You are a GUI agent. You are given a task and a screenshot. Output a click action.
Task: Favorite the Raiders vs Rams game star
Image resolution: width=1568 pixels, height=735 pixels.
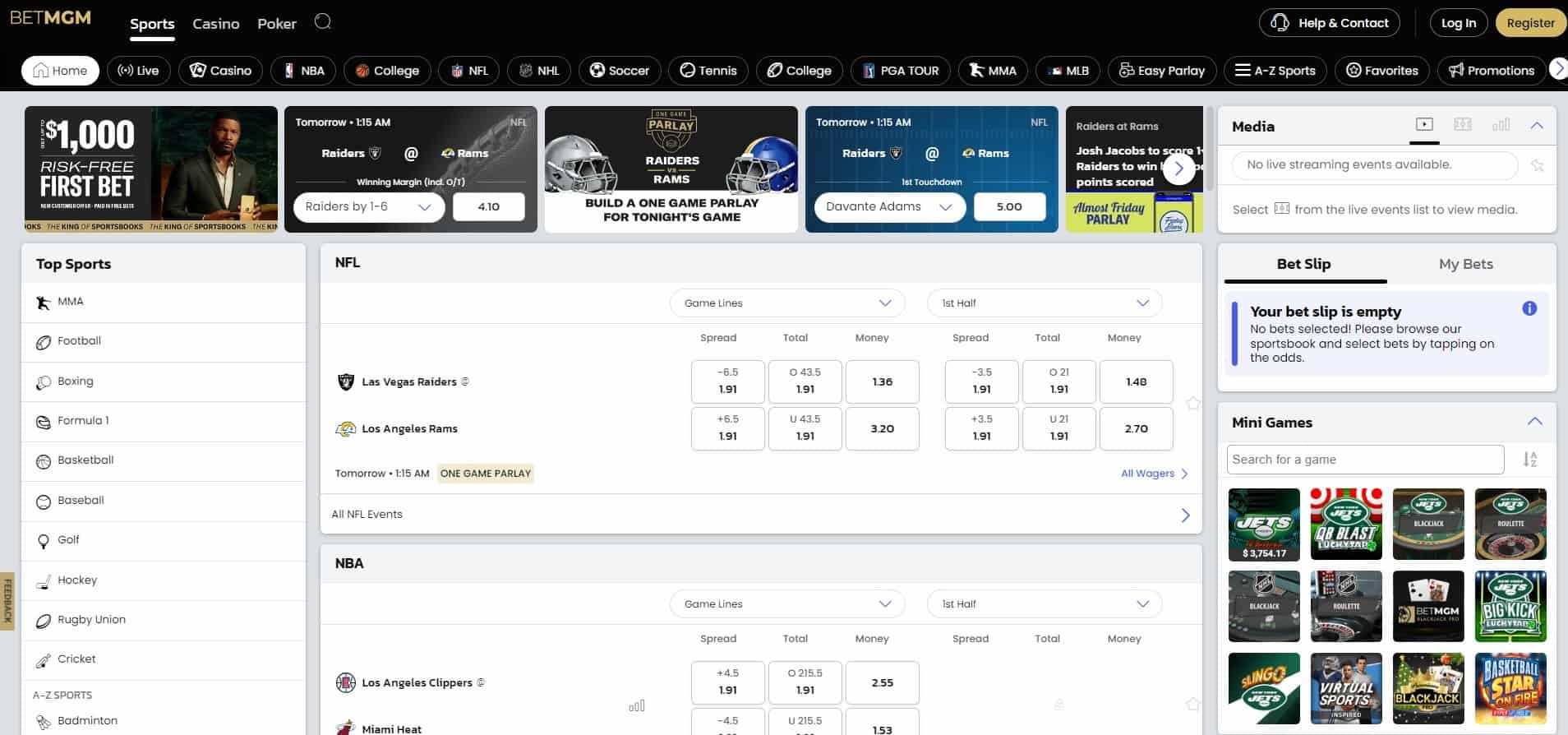click(x=1193, y=403)
